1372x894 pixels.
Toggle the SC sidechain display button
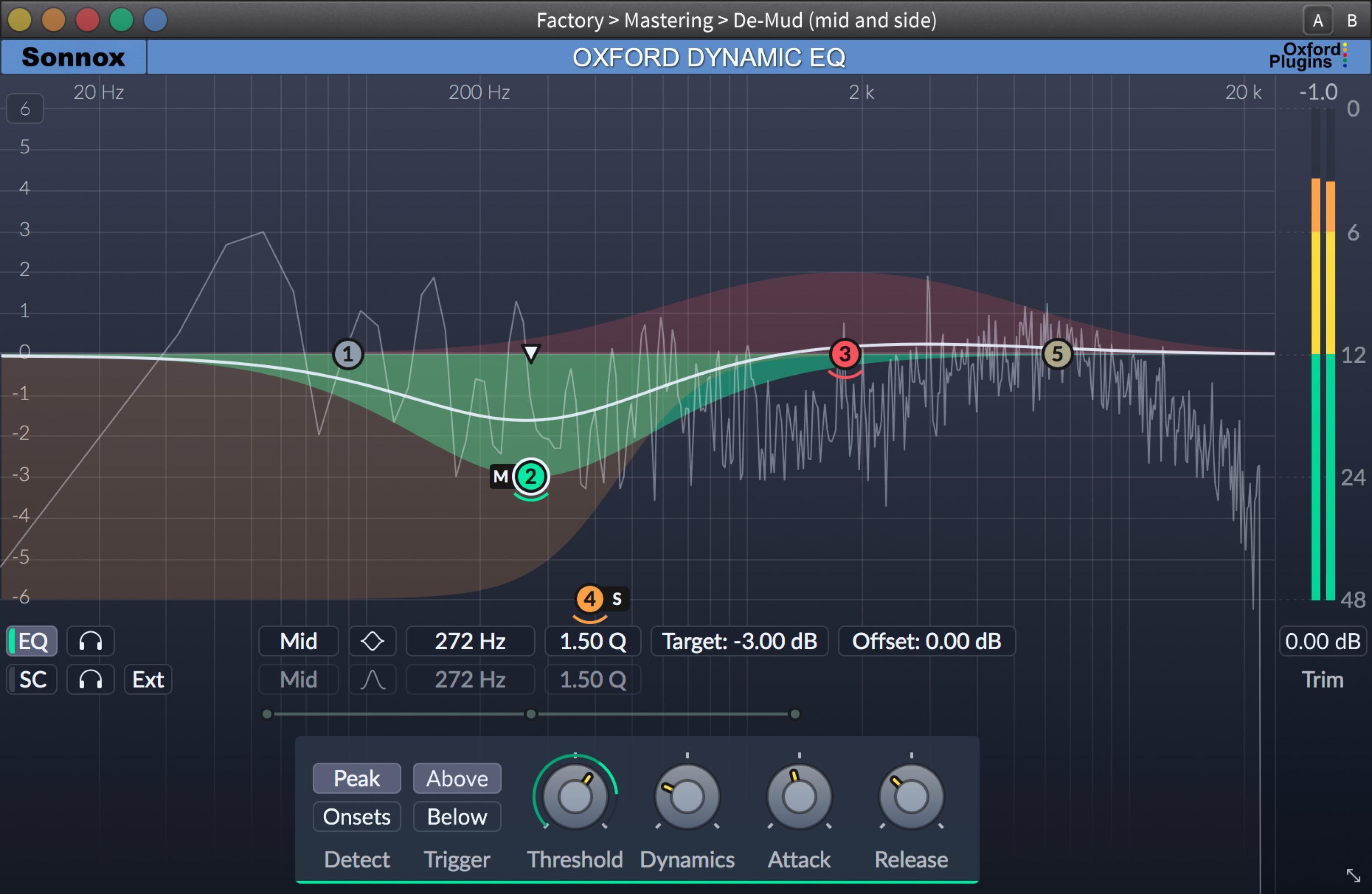[32, 679]
